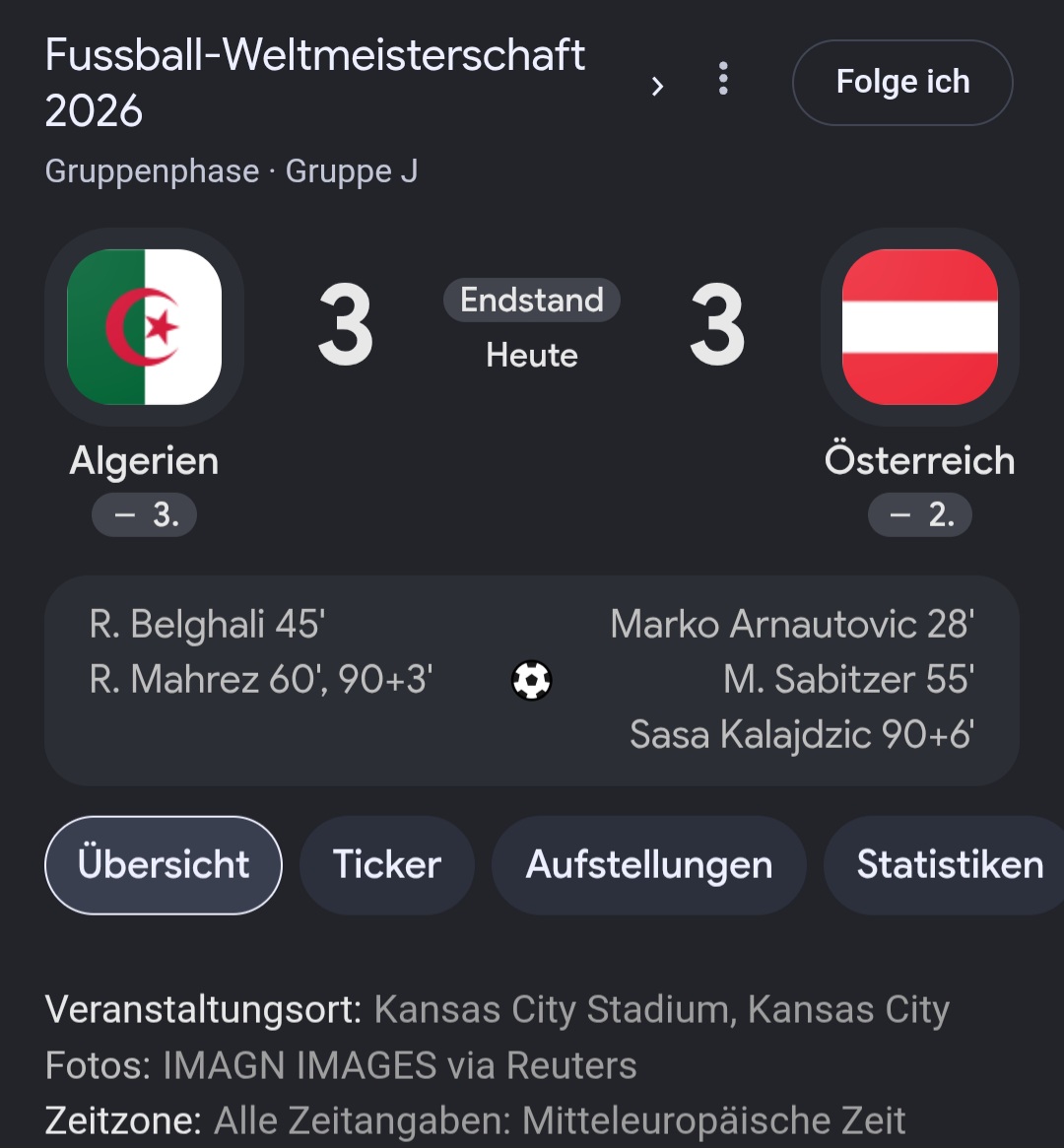1064x1148 pixels.
Task: Select scorer Sasa Kalajdzic 90+6'
Action: click(x=802, y=734)
